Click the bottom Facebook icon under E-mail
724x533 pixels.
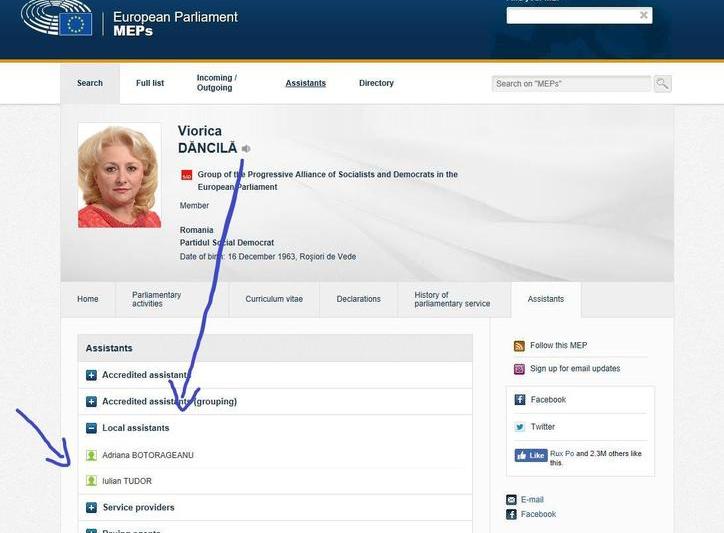coord(511,515)
